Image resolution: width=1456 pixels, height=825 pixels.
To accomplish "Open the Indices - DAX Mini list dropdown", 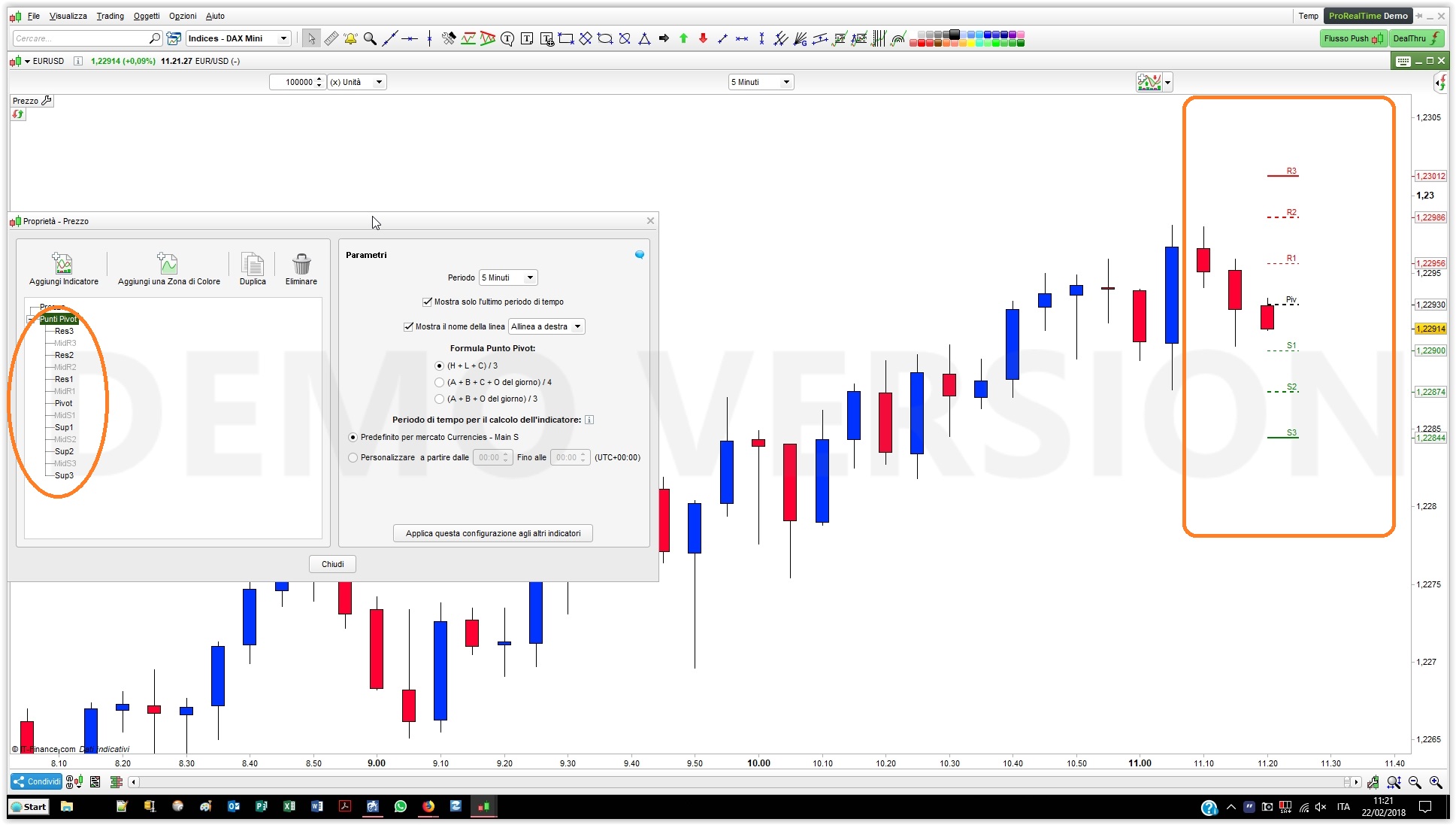I will tap(283, 38).
